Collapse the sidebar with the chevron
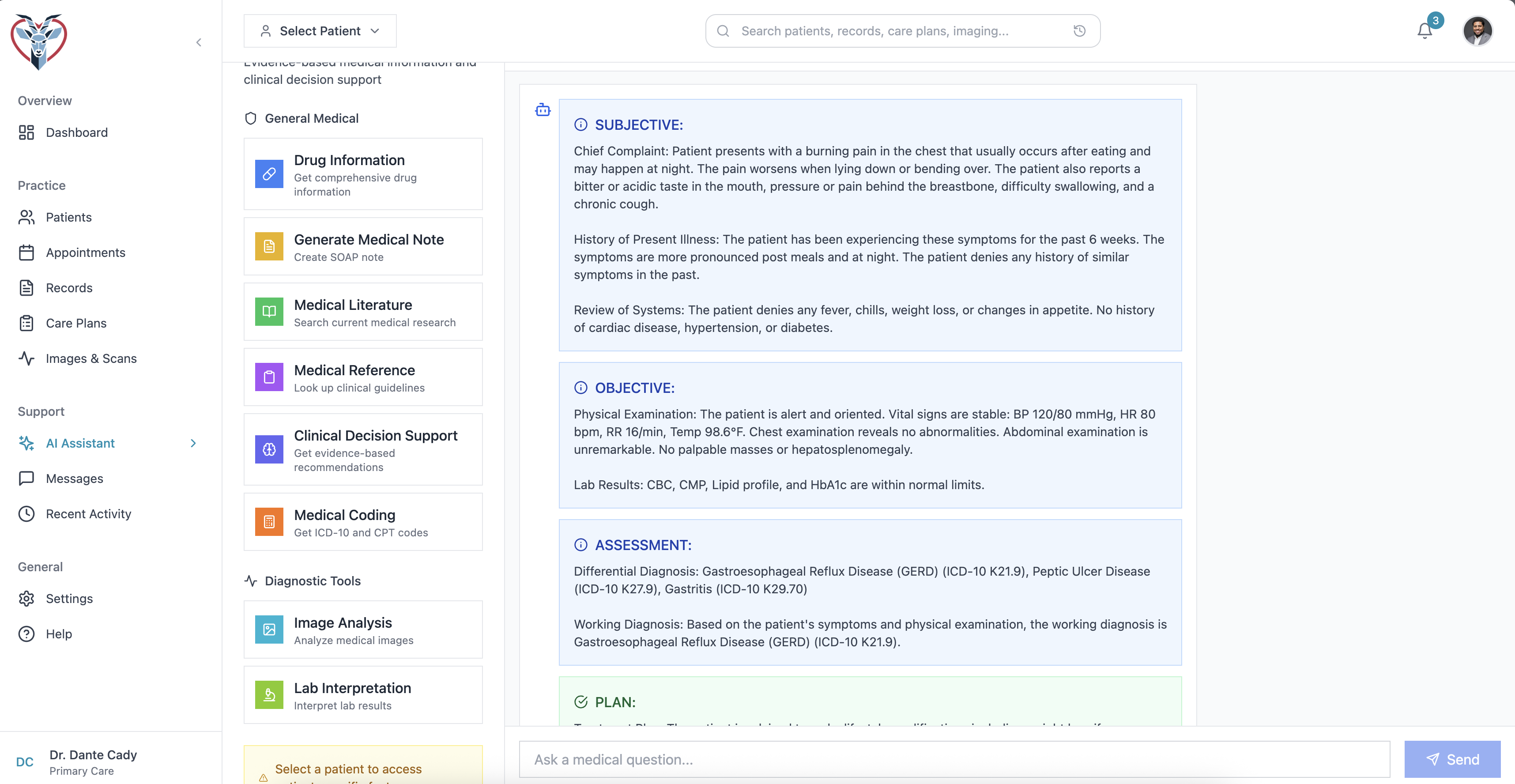This screenshot has width=1515, height=784. pyautogui.click(x=199, y=42)
